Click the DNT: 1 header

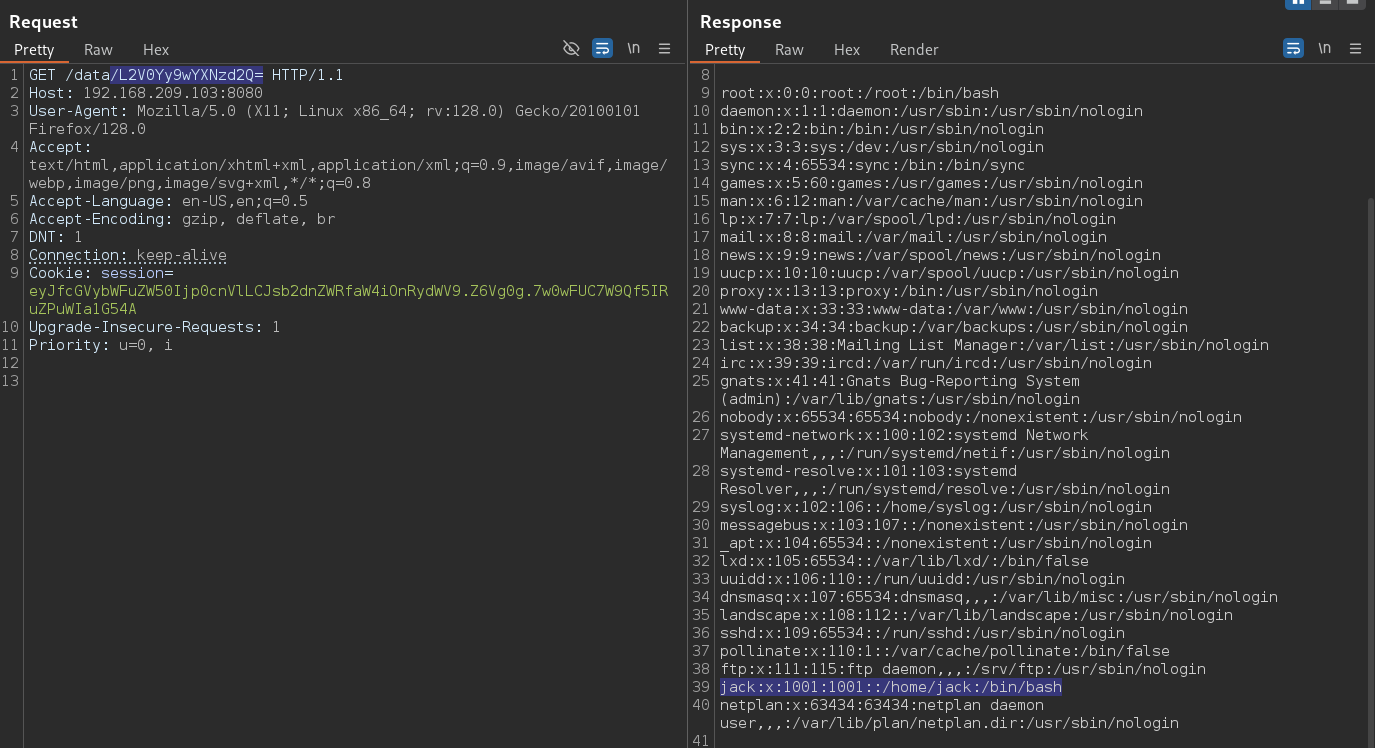(55, 237)
